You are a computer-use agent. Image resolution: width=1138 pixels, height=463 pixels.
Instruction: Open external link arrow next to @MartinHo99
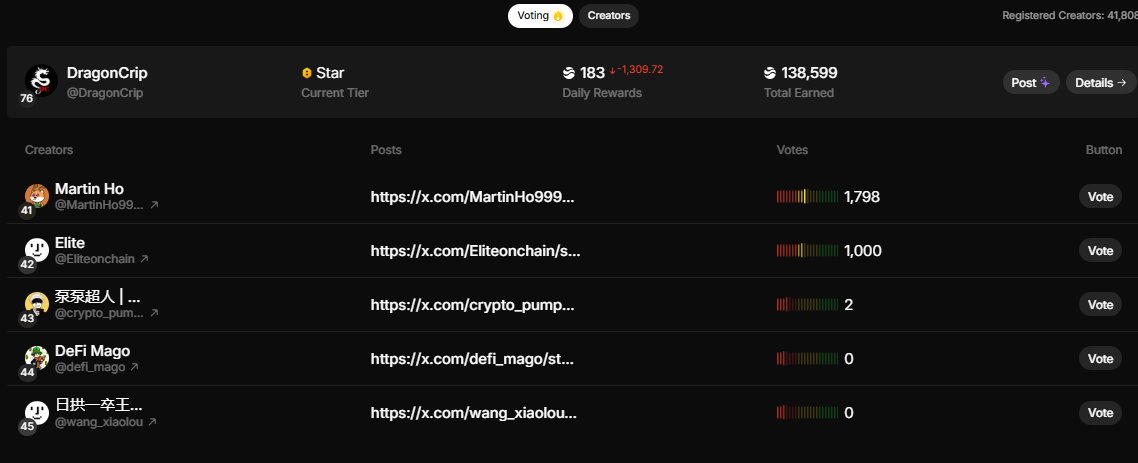[x=154, y=205]
